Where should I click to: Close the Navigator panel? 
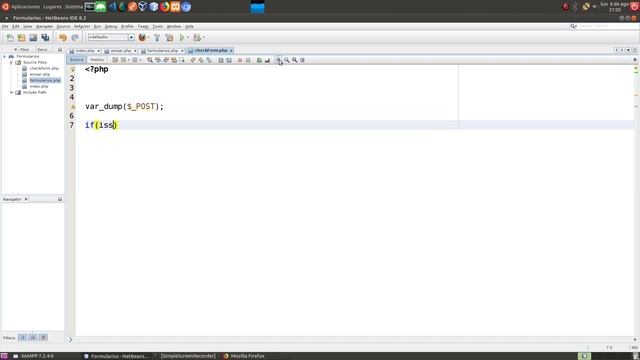click(26, 199)
